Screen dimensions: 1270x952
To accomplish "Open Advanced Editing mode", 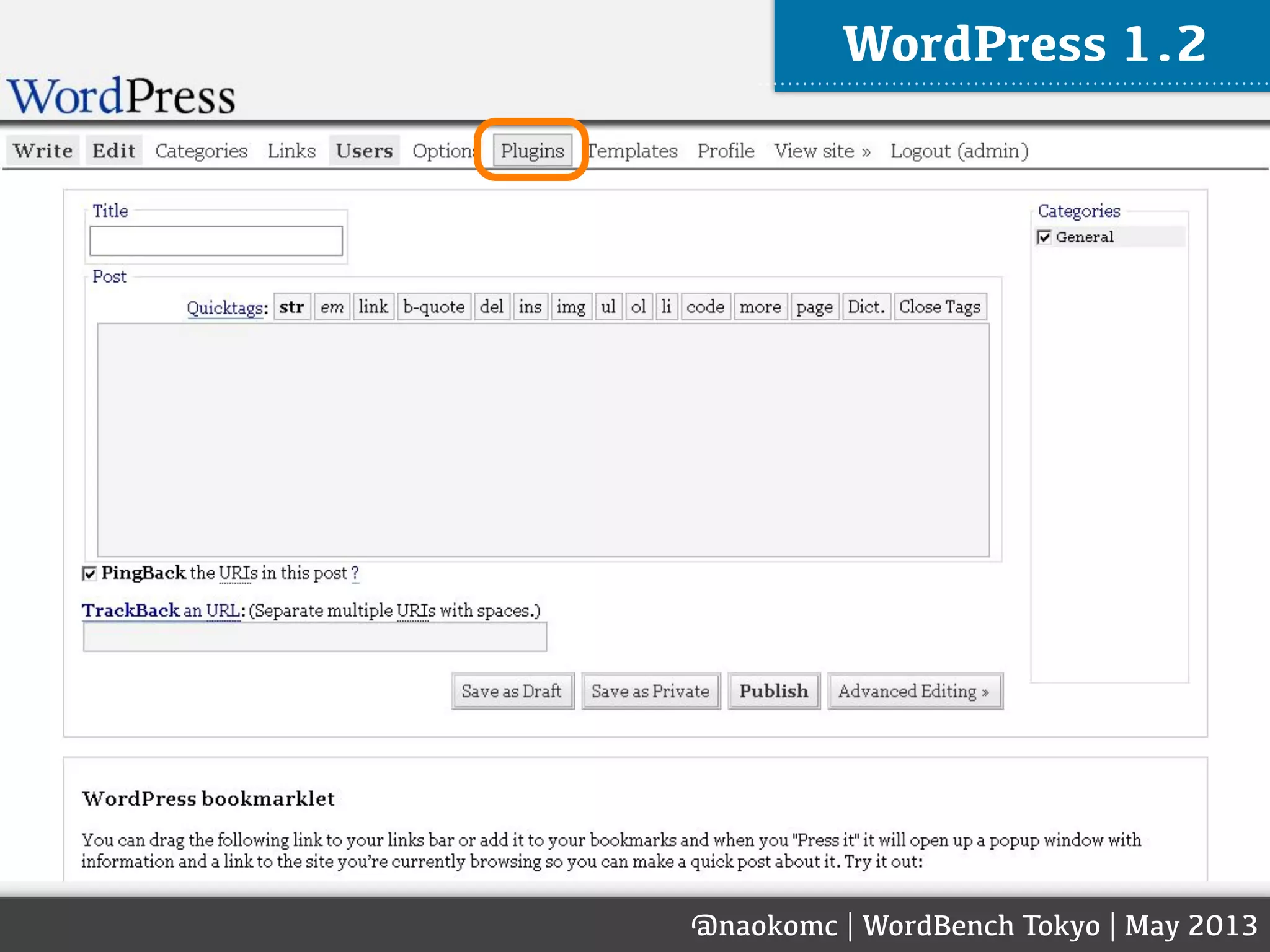I will point(914,691).
